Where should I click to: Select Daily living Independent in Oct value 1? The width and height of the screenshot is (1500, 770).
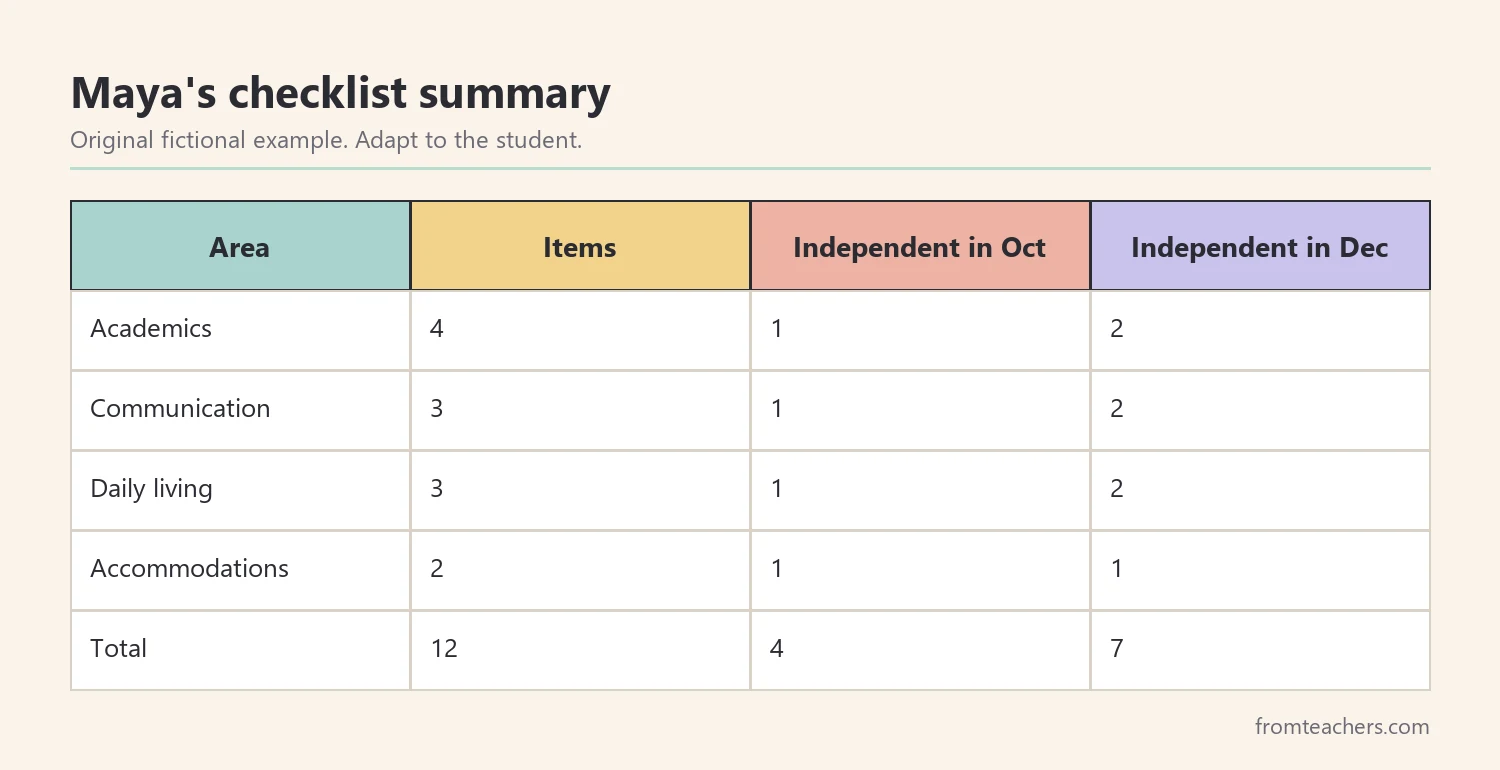point(777,489)
